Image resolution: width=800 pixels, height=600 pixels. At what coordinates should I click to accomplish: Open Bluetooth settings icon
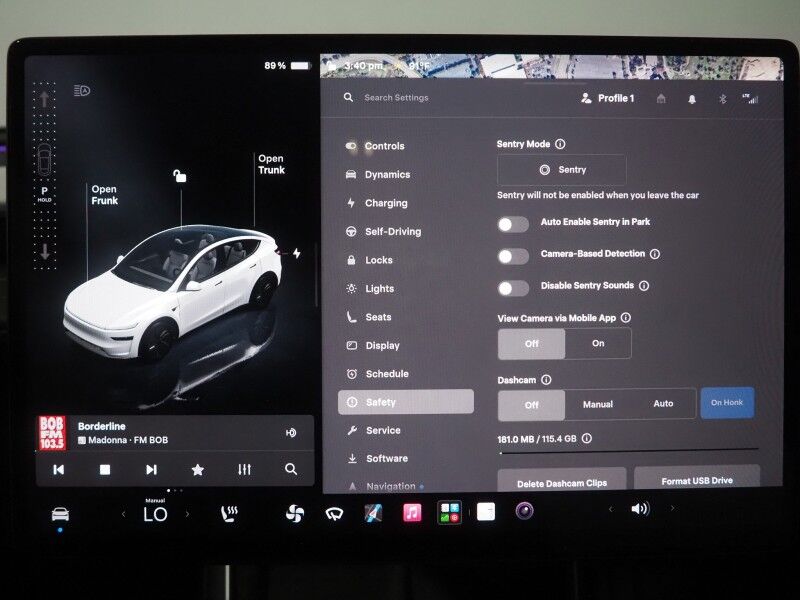pyautogui.click(x=722, y=99)
